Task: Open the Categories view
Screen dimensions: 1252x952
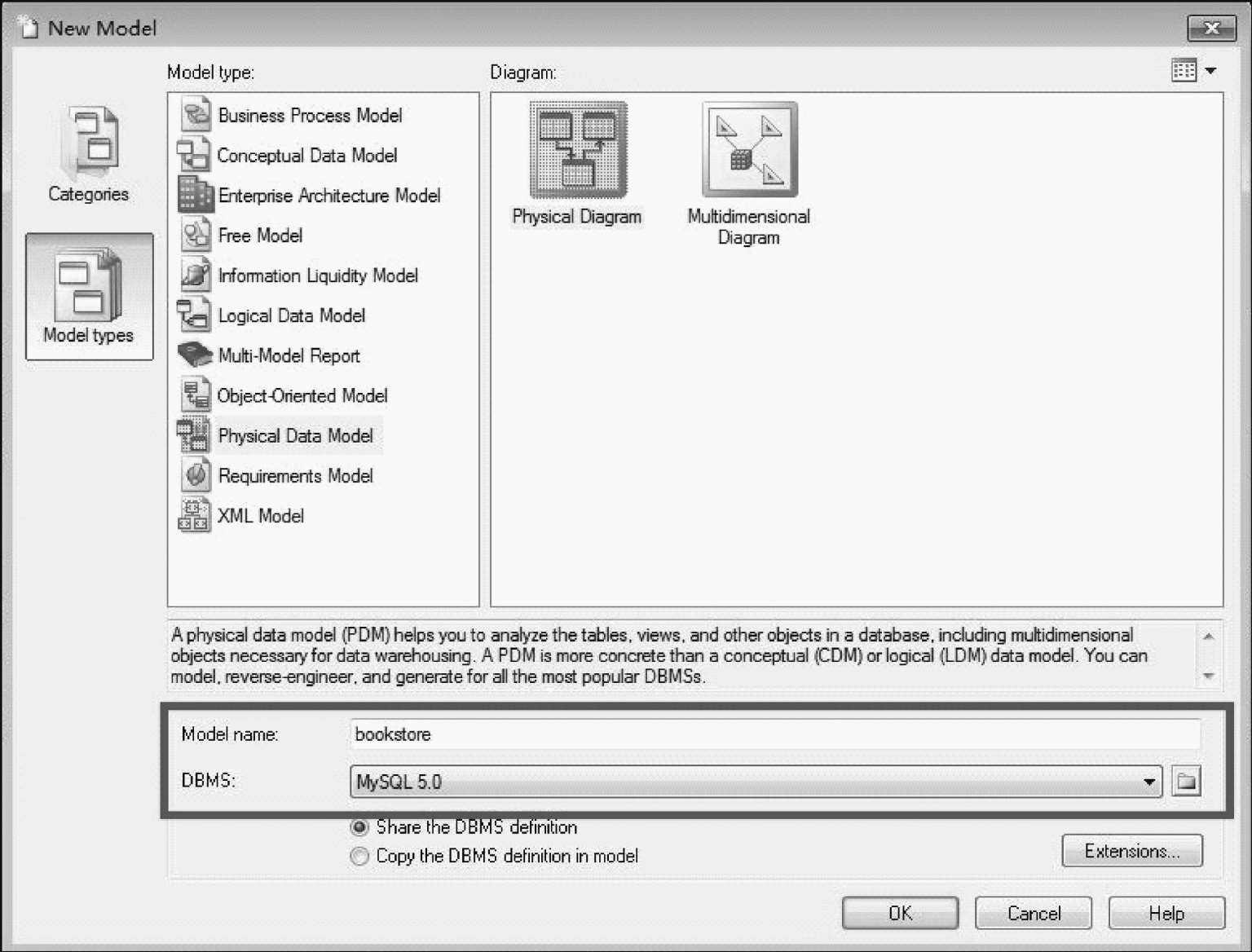Action: (x=89, y=155)
